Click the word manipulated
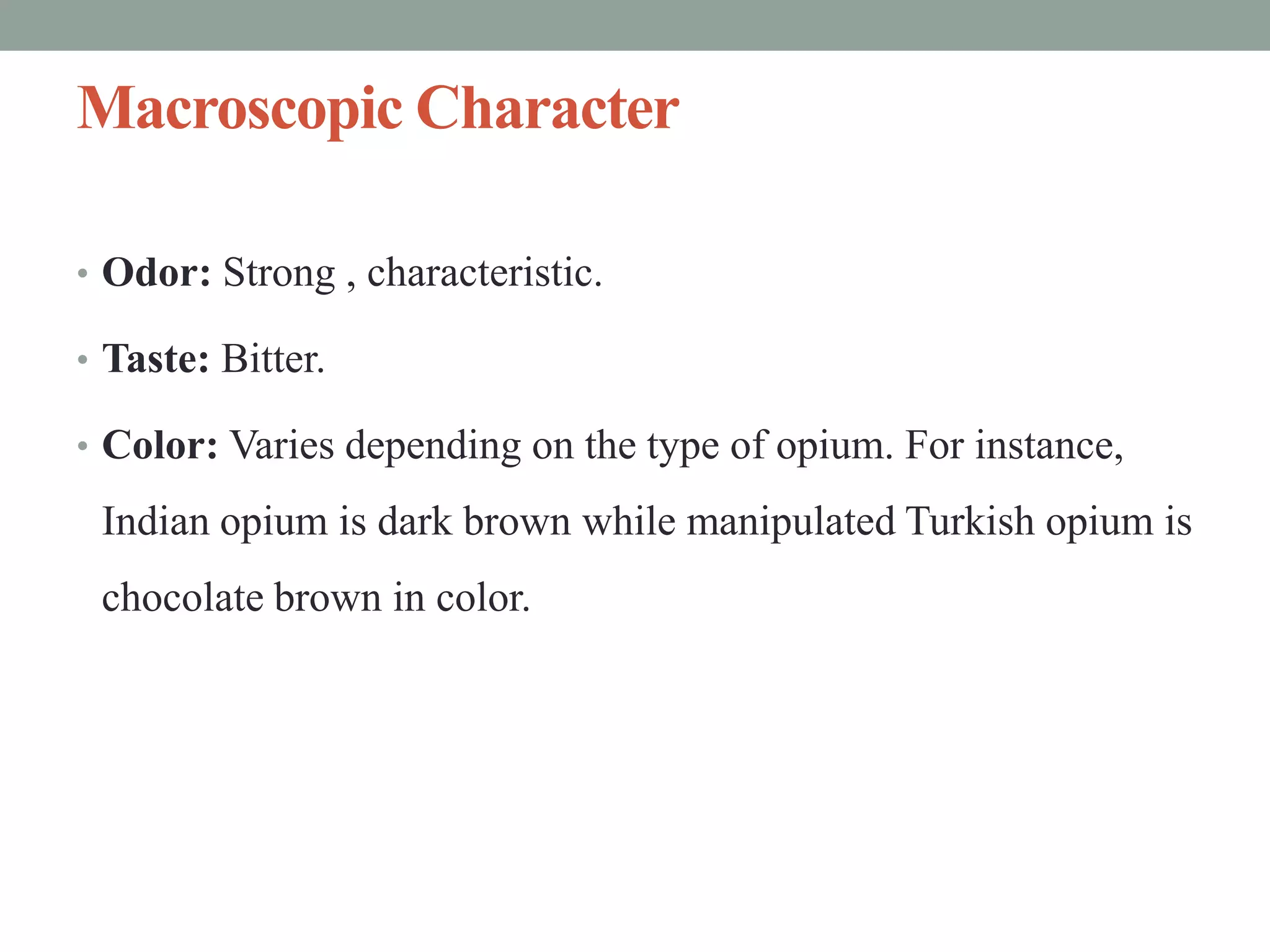1270x952 pixels. (x=791, y=522)
